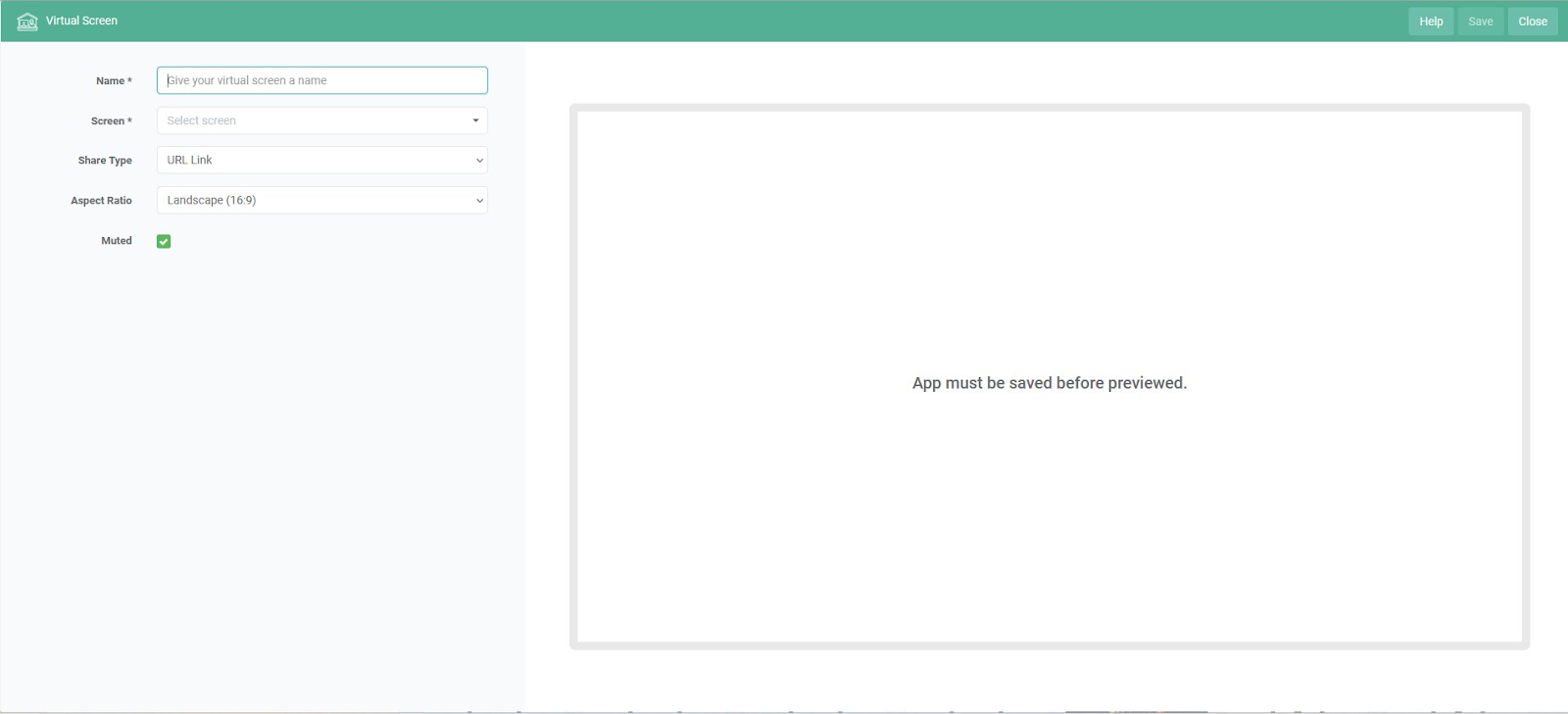Click the Name field label
Screen dimensions: 1568x714
pyautogui.click(x=113, y=81)
